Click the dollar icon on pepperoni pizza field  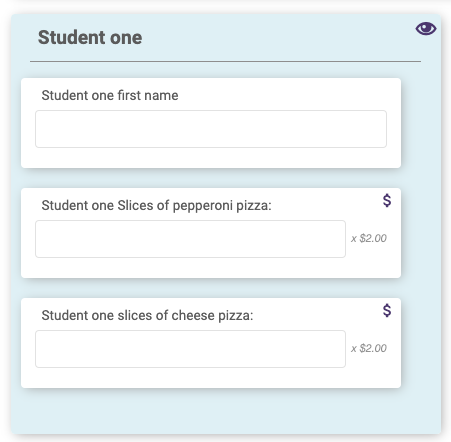pyautogui.click(x=387, y=200)
